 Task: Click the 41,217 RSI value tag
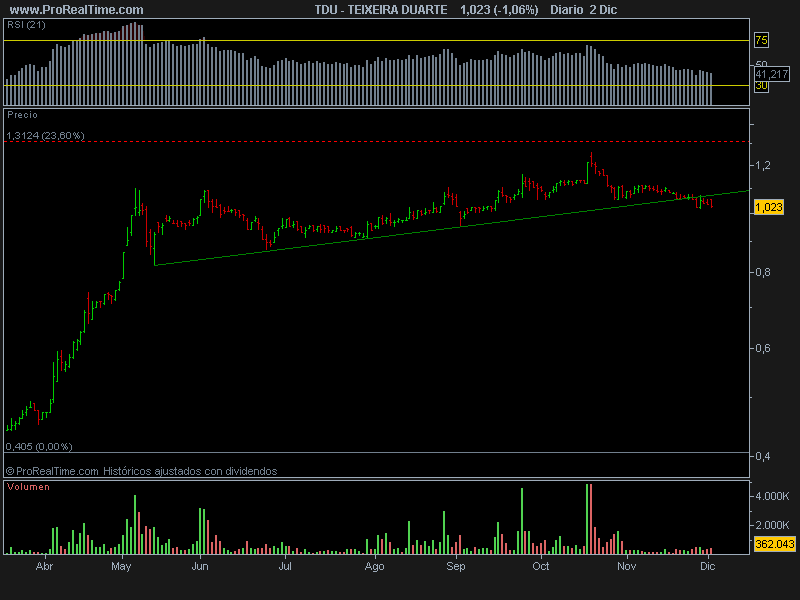point(772,74)
